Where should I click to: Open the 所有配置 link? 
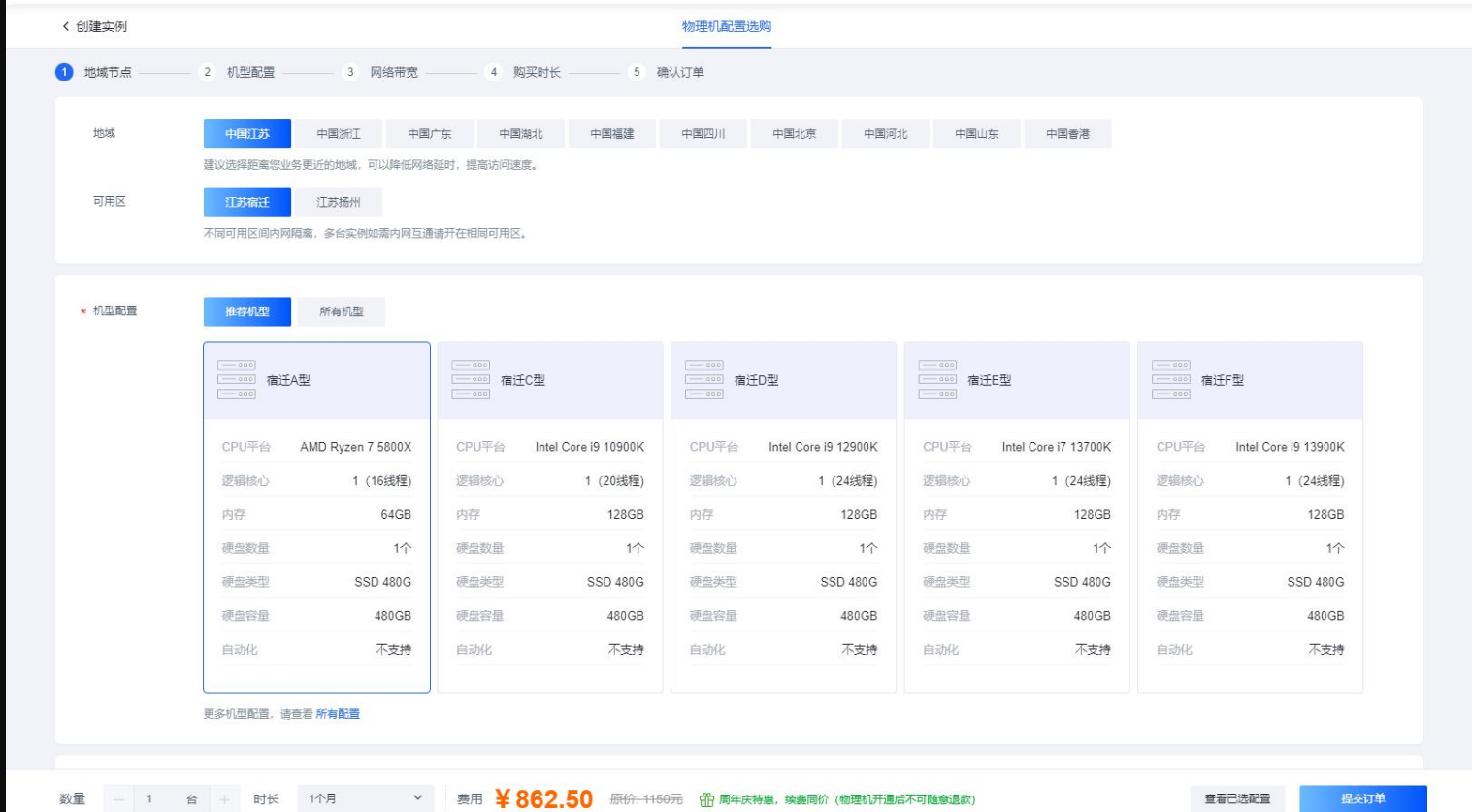tap(338, 714)
